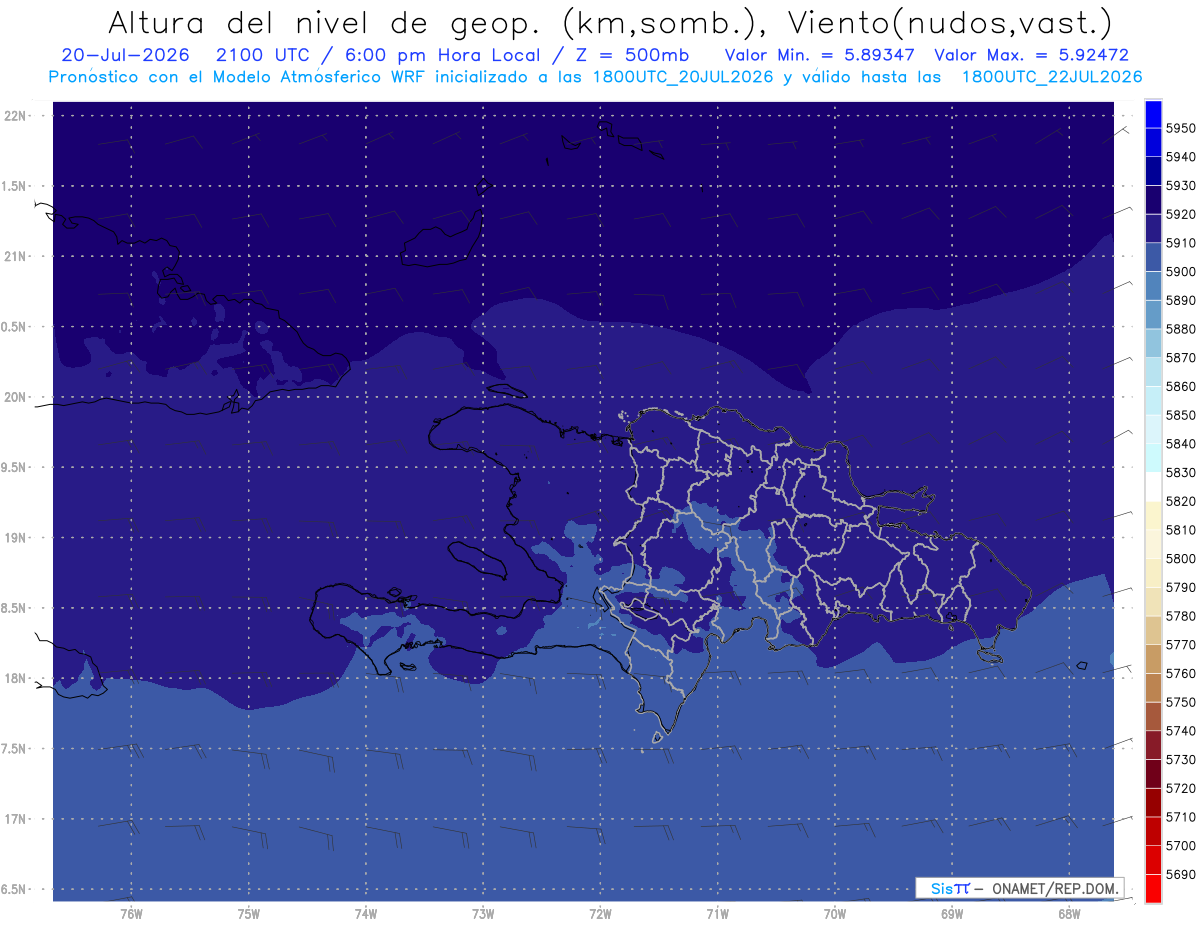Click the '70W' longitude label
Screen dimensions: 1200x927
pos(835,914)
